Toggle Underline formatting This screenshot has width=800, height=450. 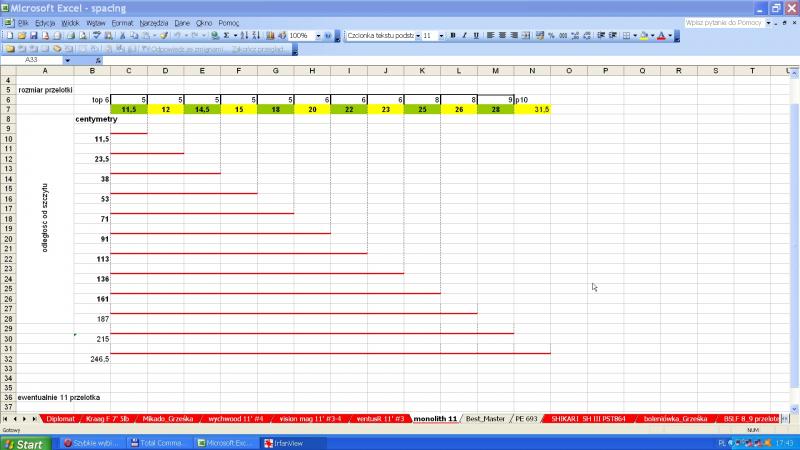(476, 35)
